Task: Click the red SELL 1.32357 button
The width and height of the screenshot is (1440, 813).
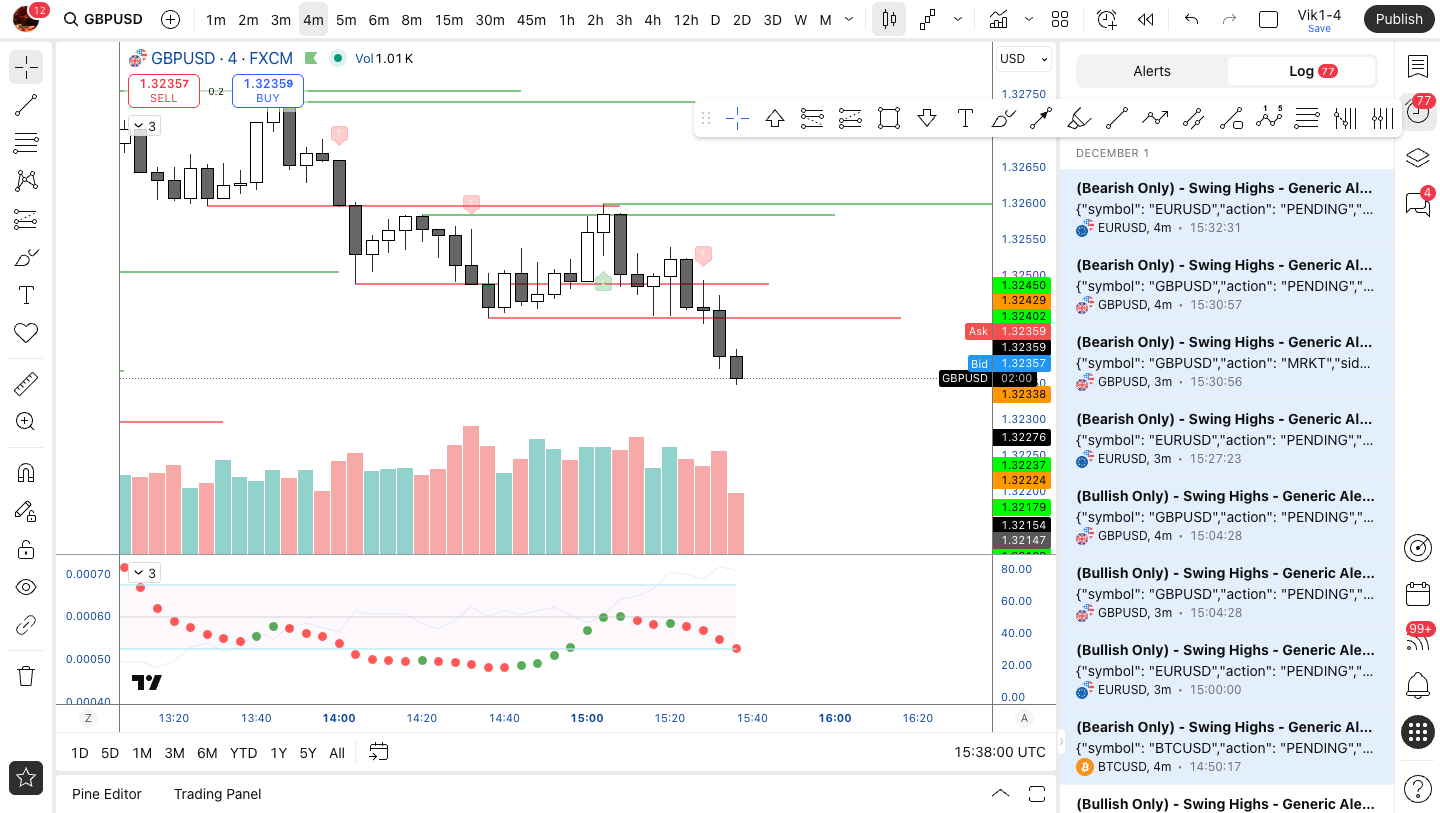Action: click(163, 91)
